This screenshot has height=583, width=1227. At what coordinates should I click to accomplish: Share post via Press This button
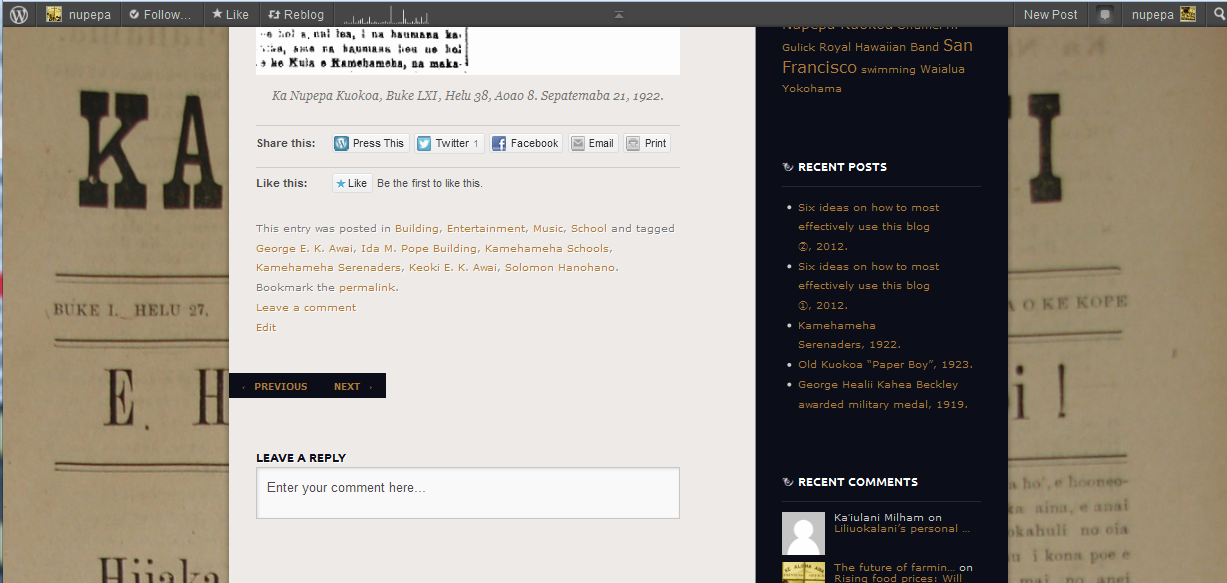pos(369,143)
